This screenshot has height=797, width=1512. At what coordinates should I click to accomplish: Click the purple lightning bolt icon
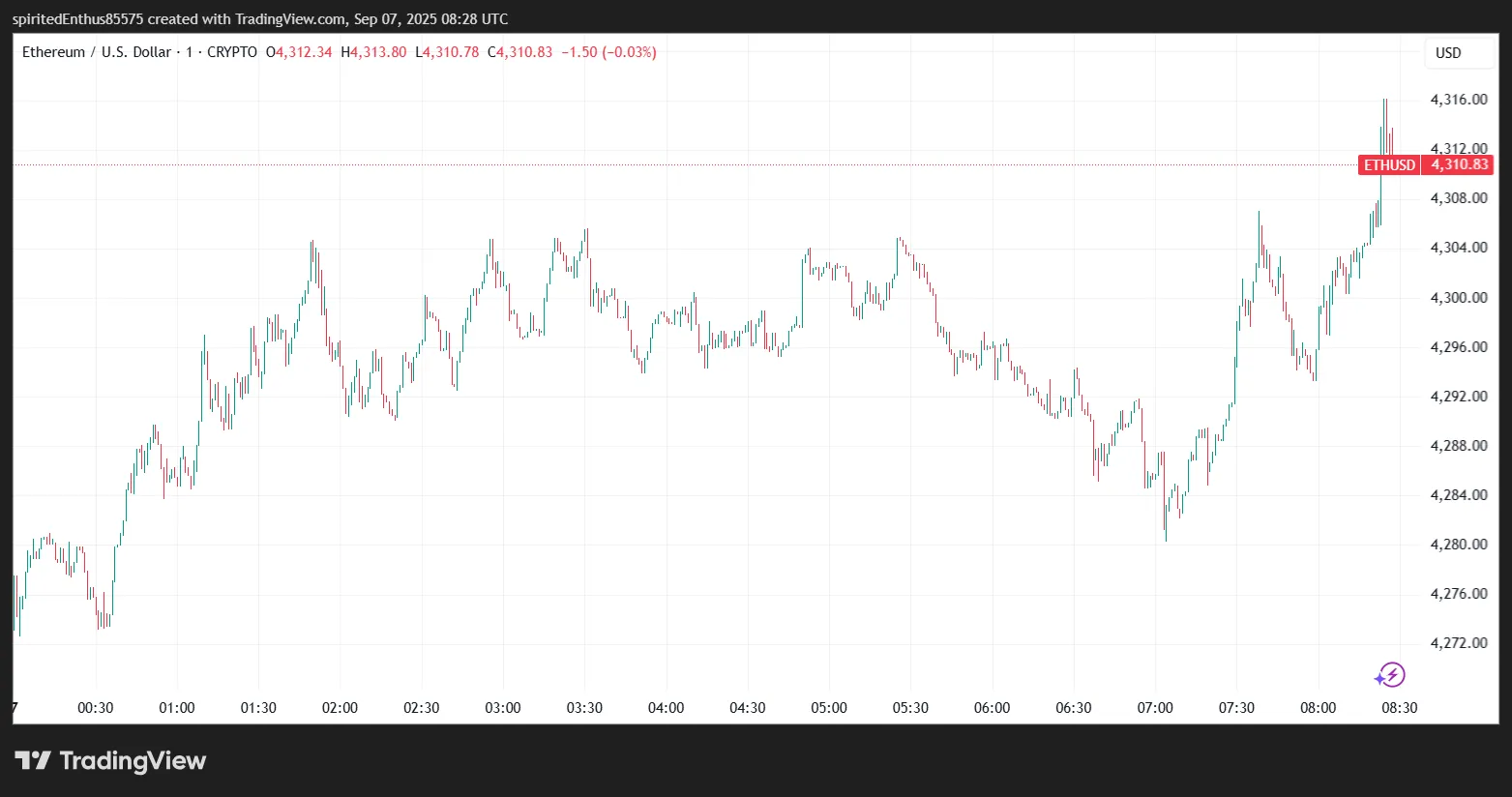[x=1390, y=675]
